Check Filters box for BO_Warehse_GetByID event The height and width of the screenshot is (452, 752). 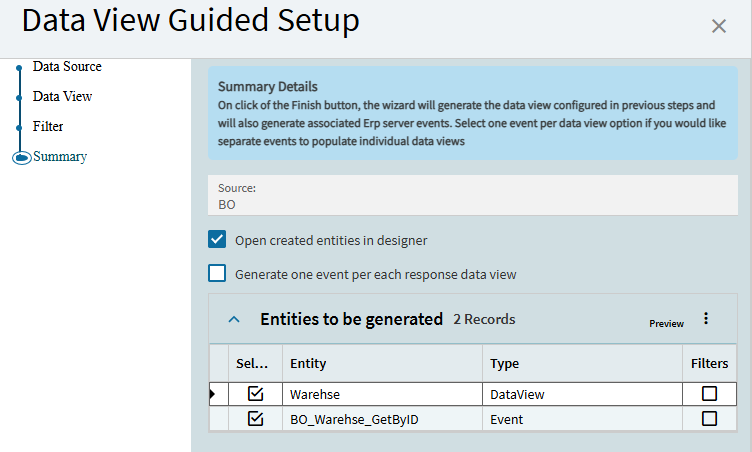[709, 419]
